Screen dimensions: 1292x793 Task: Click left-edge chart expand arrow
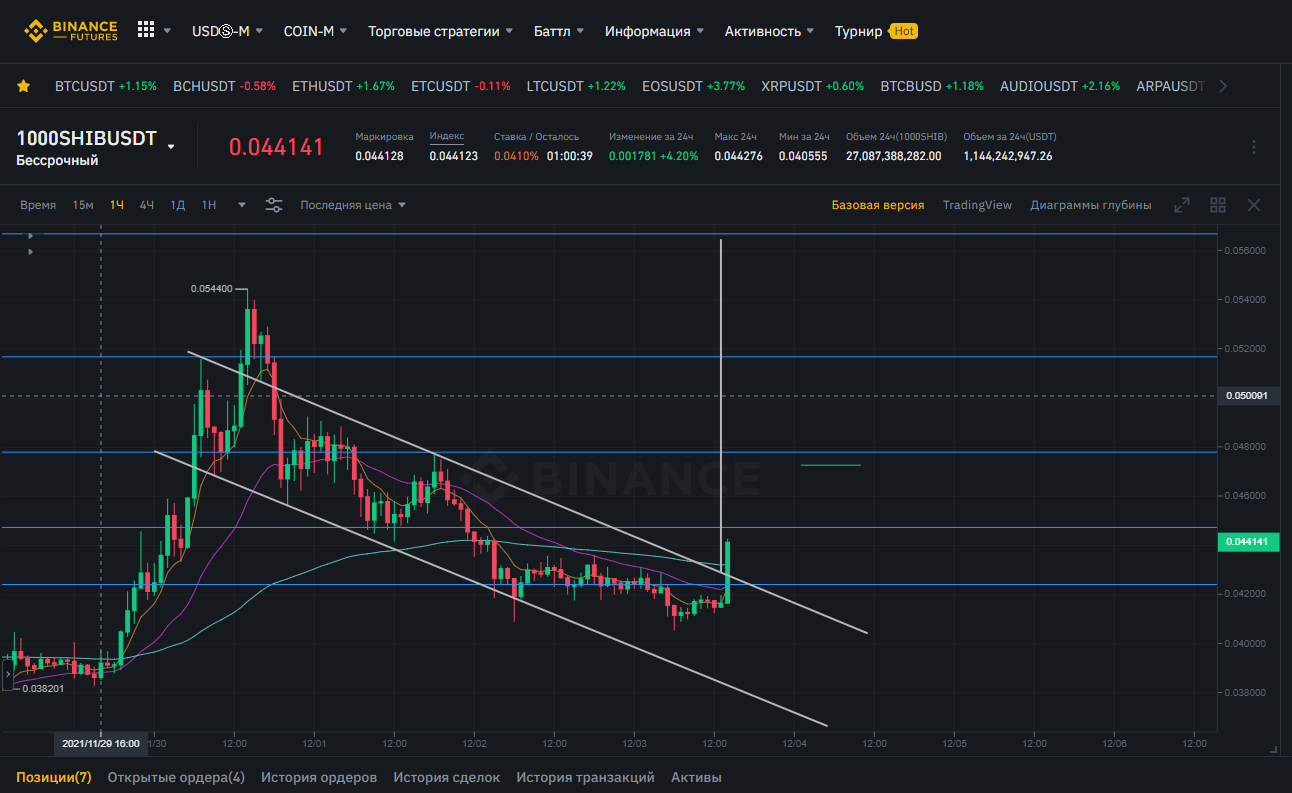tap(7, 676)
